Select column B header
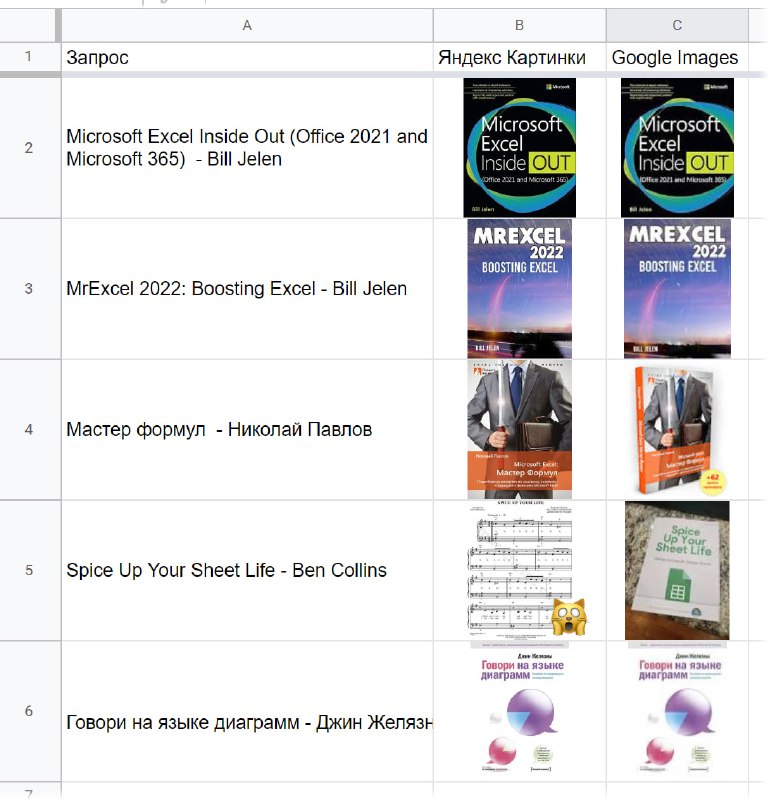769x800 pixels. 519,25
